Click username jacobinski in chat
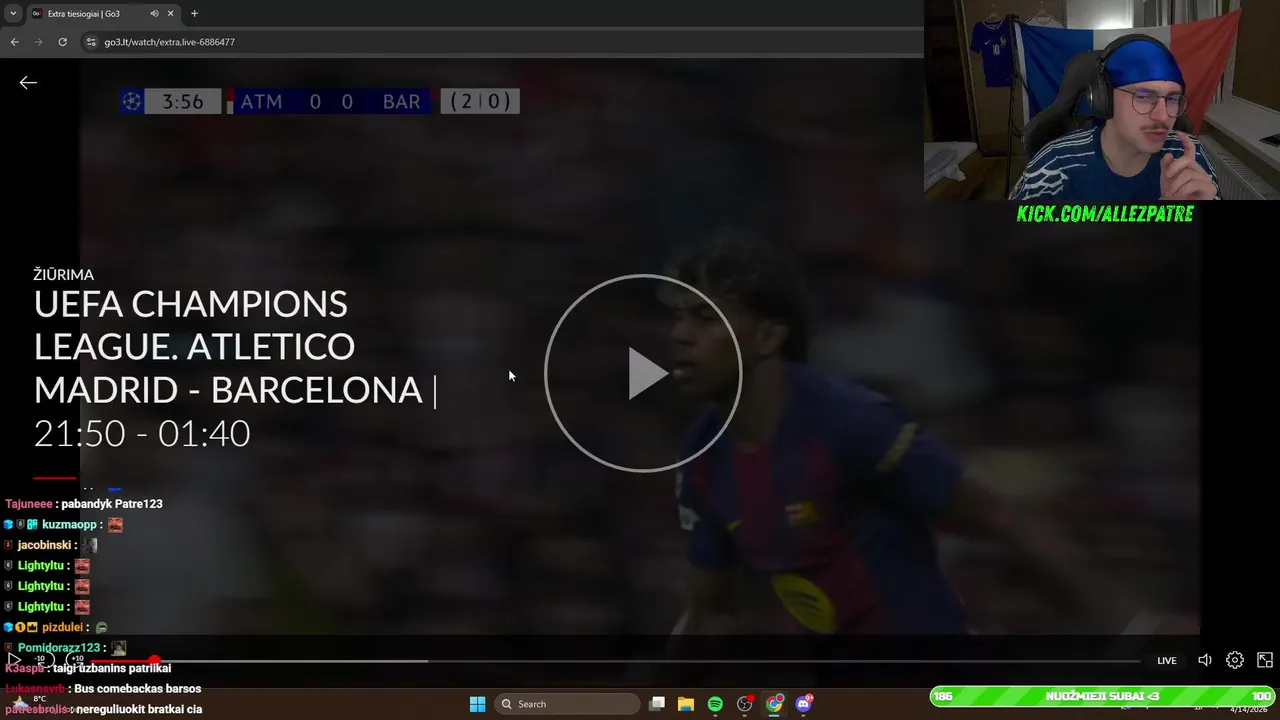The width and height of the screenshot is (1280, 720). [x=45, y=545]
